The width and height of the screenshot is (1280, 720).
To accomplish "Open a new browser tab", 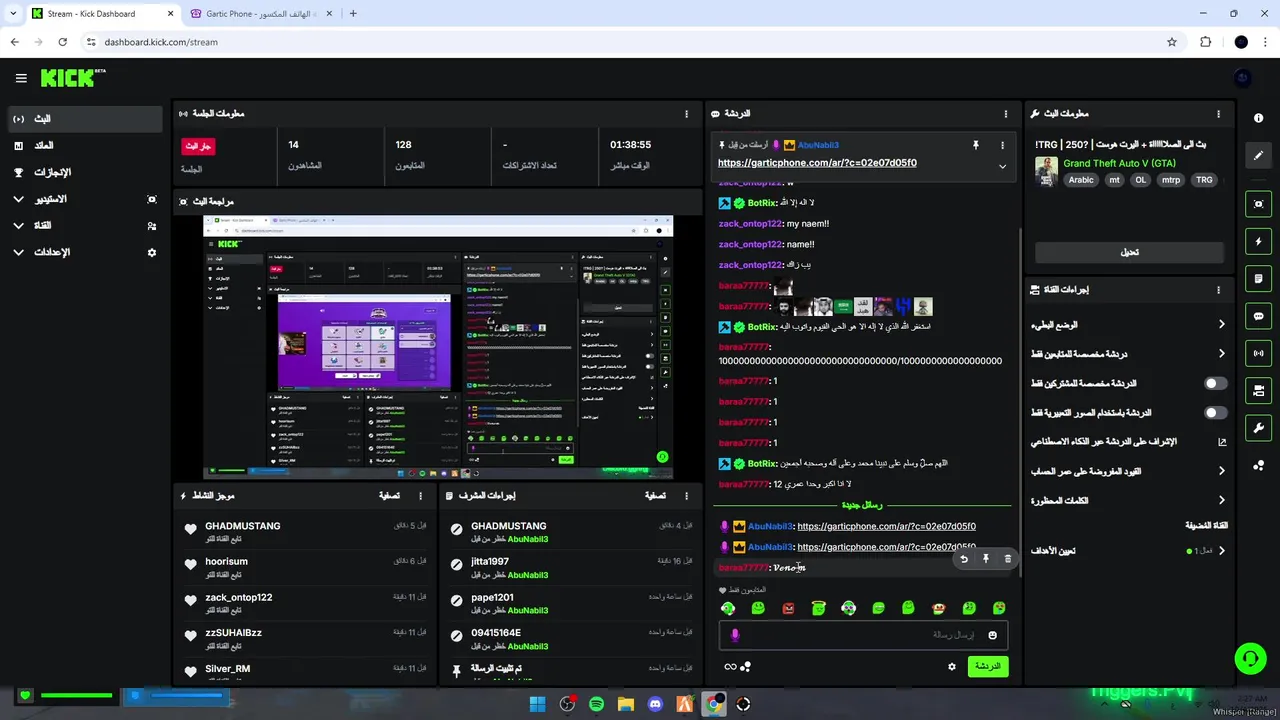I will pos(353,14).
